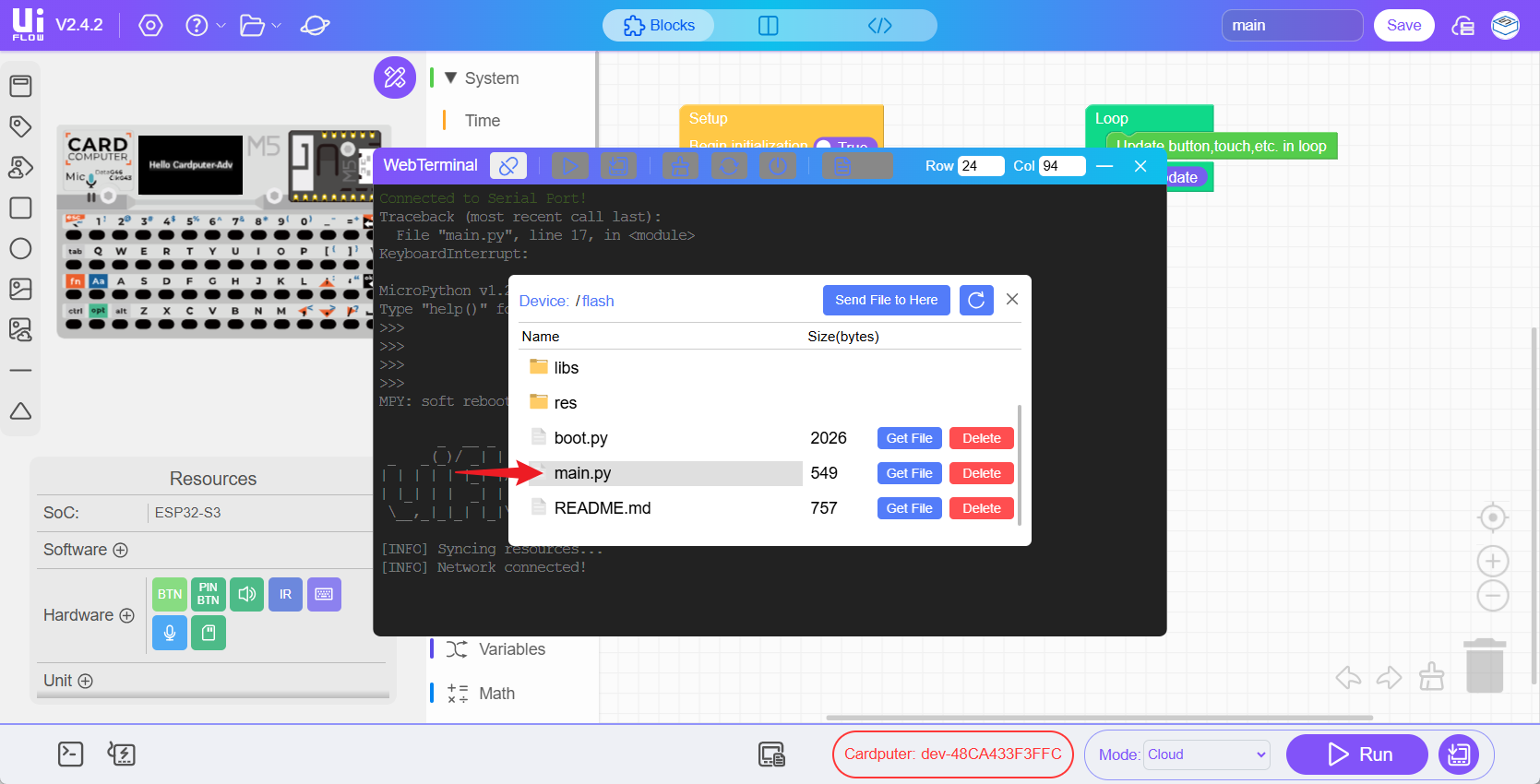Image resolution: width=1540 pixels, height=784 pixels.
Task: Center the workspace with crosshair icon
Action: pyautogui.click(x=1492, y=517)
